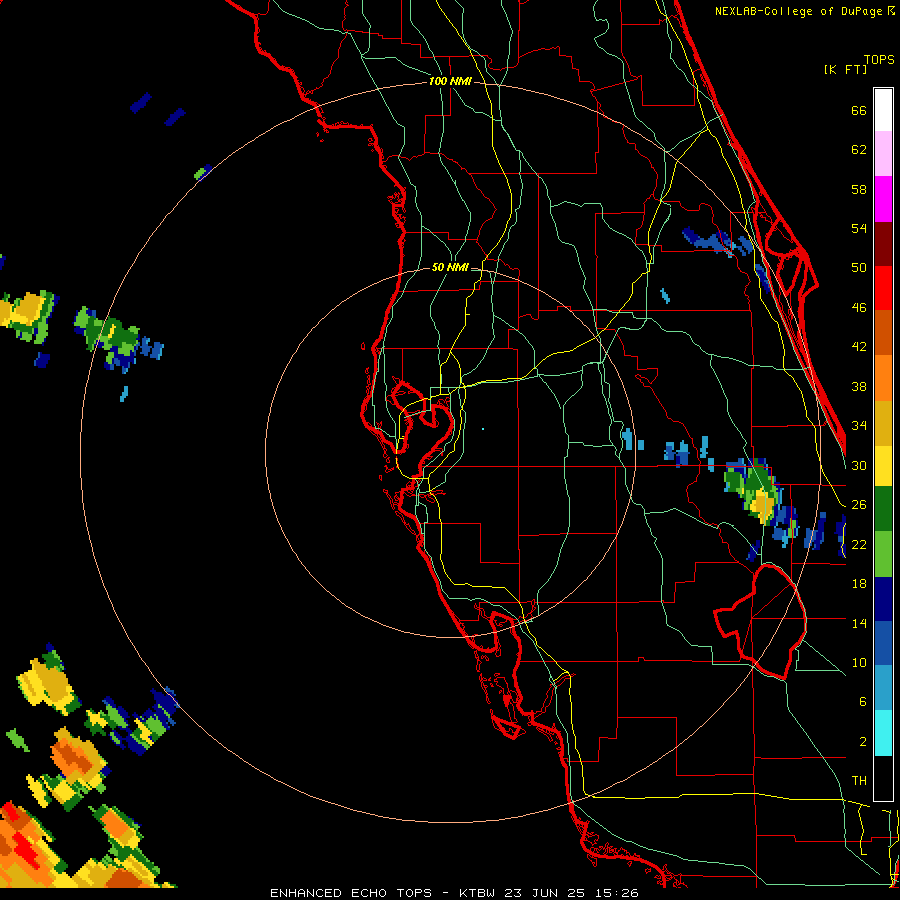Pick the gold legend color band
Screen dimensions: 900x900
tap(883, 423)
